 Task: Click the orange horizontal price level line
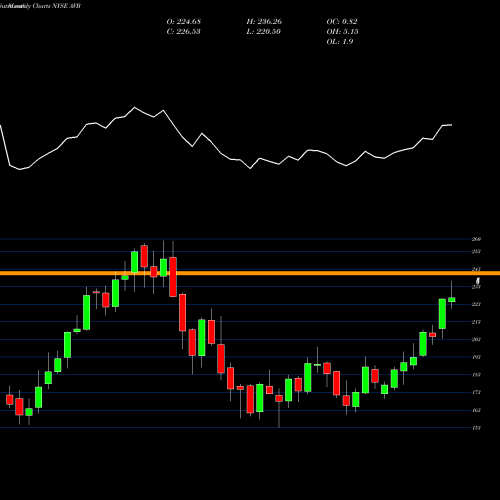(x=250, y=273)
